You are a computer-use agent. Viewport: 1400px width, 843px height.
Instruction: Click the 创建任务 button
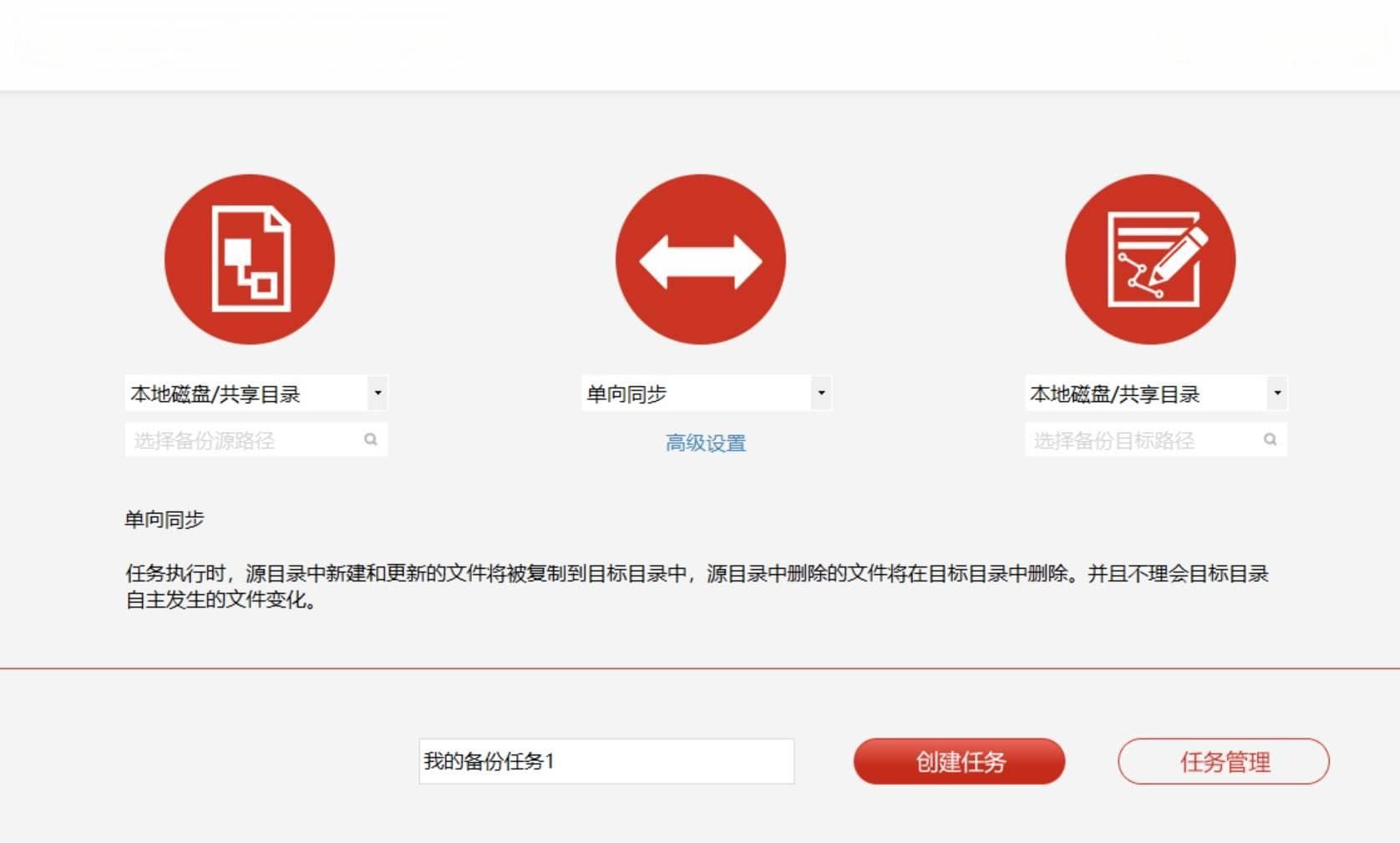click(959, 761)
